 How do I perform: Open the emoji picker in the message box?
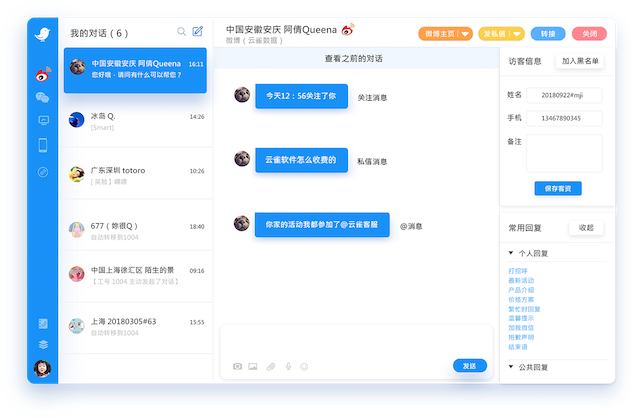[x=304, y=367]
